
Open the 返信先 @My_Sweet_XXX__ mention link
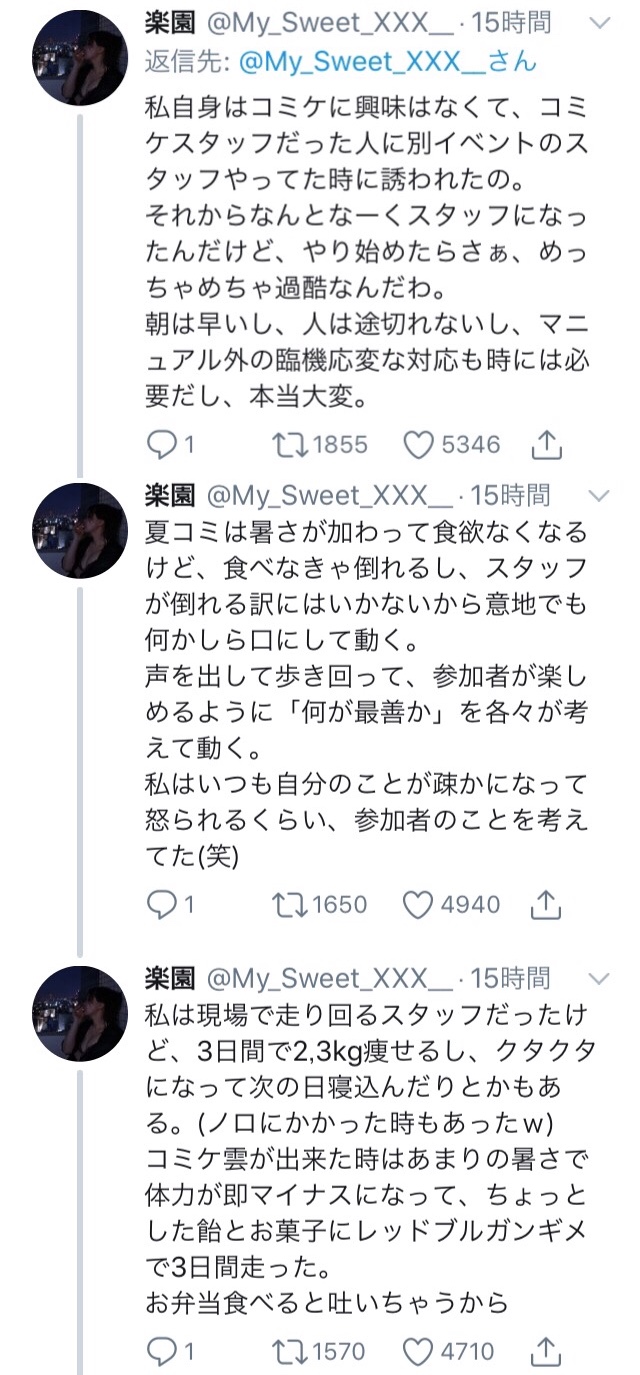[x=387, y=61]
